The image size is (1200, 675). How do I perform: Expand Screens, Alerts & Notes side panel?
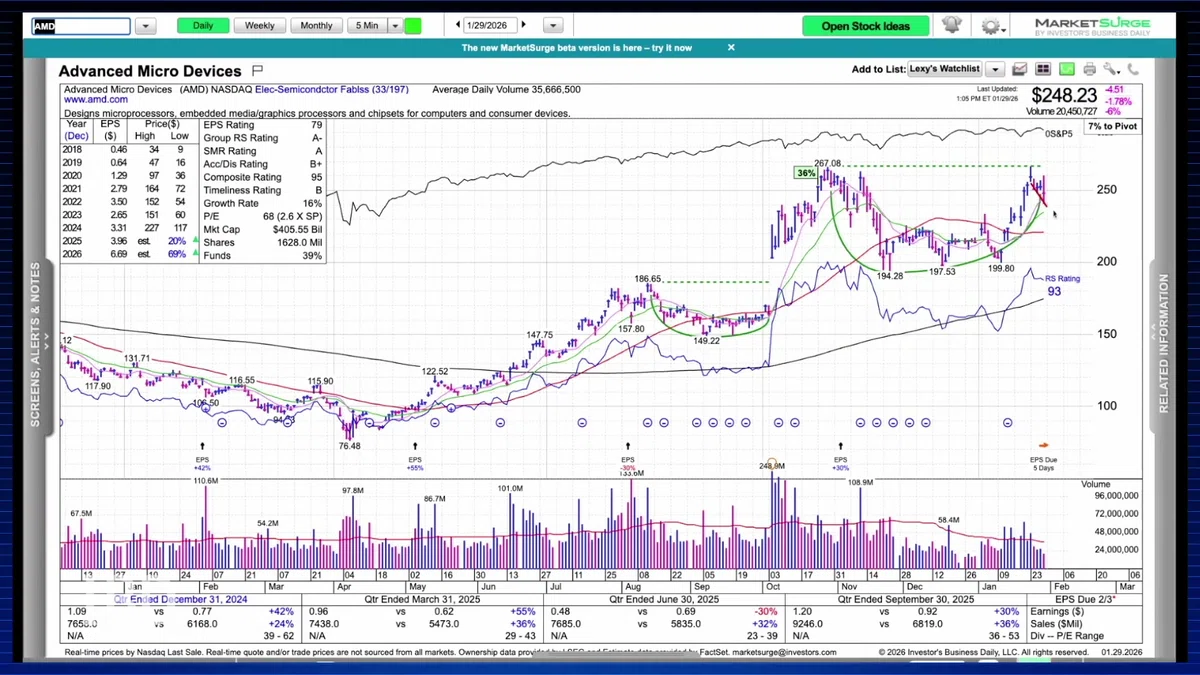[x=35, y=345]
